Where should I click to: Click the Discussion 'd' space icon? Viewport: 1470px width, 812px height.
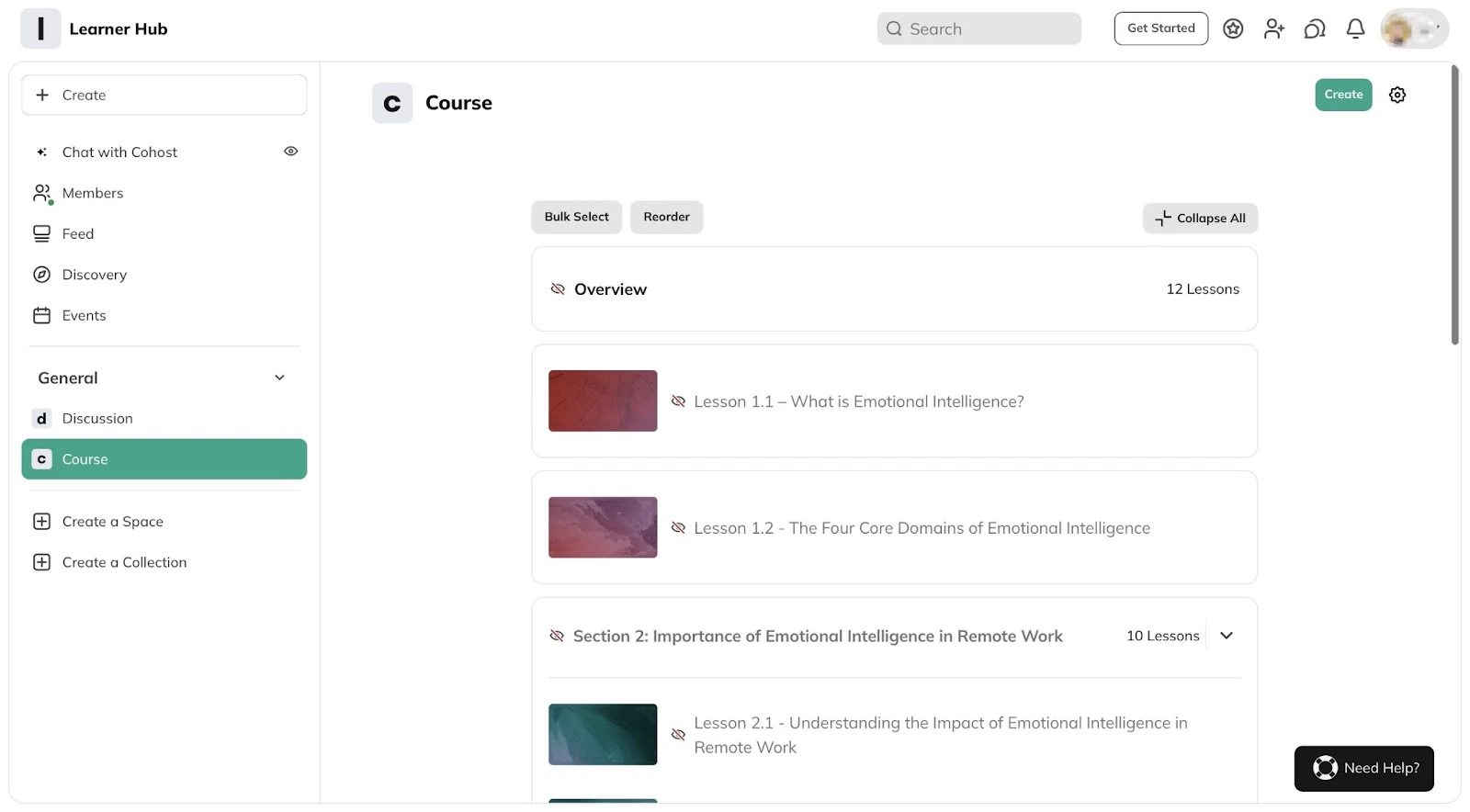pyautogui.click(x=41, y=418)
